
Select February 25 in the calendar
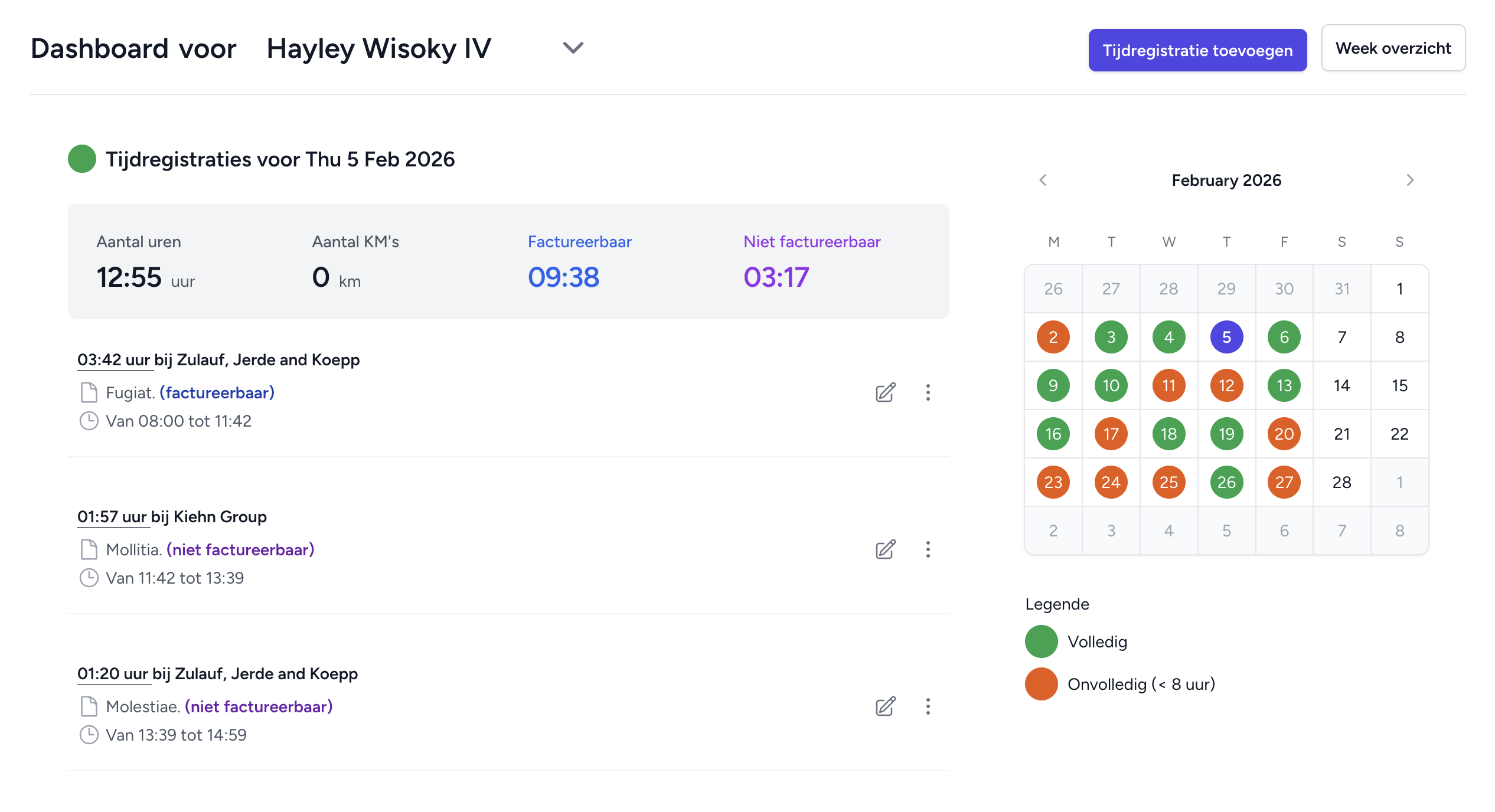[1169, 482]
